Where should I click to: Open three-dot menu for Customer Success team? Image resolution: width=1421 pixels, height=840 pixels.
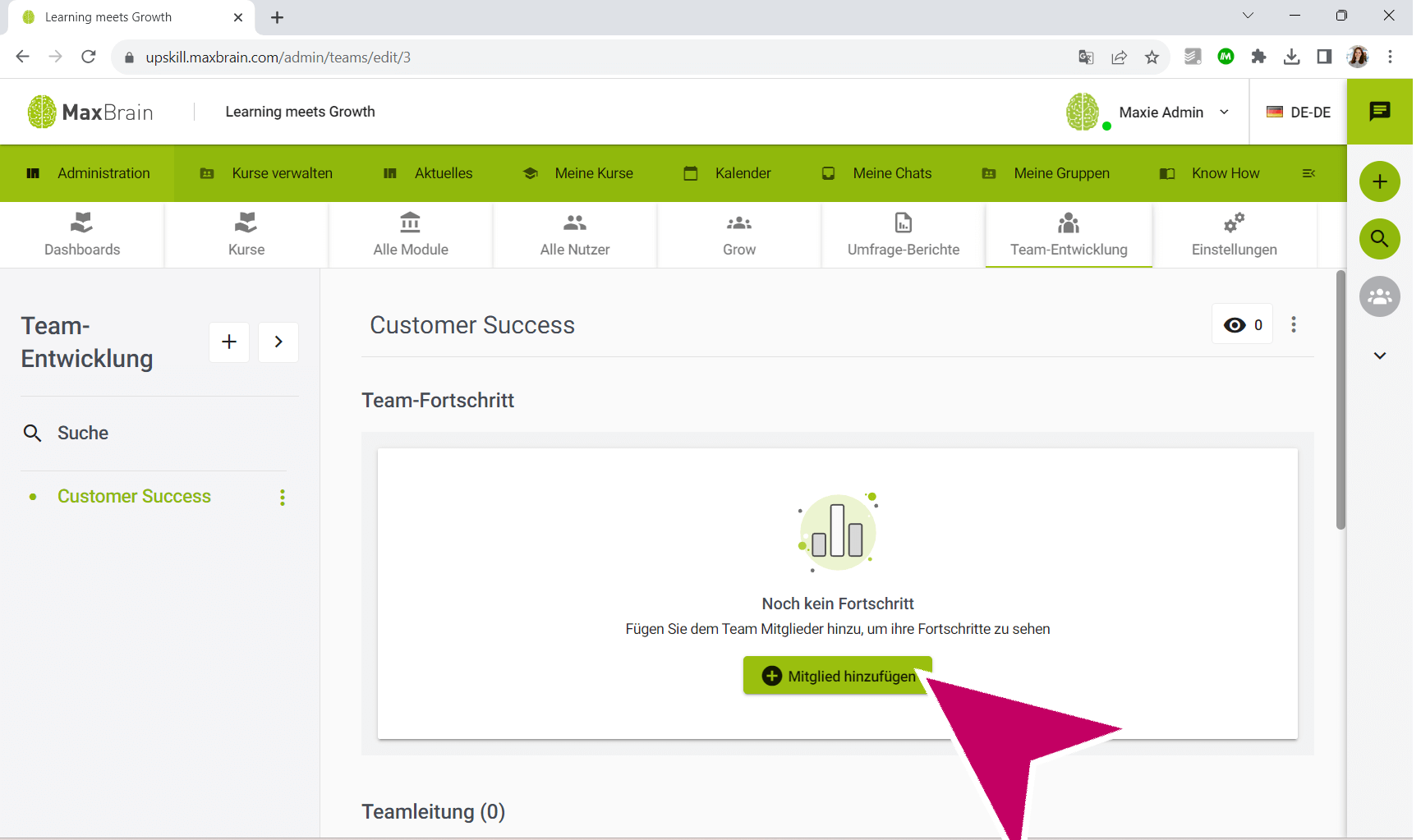283,497
